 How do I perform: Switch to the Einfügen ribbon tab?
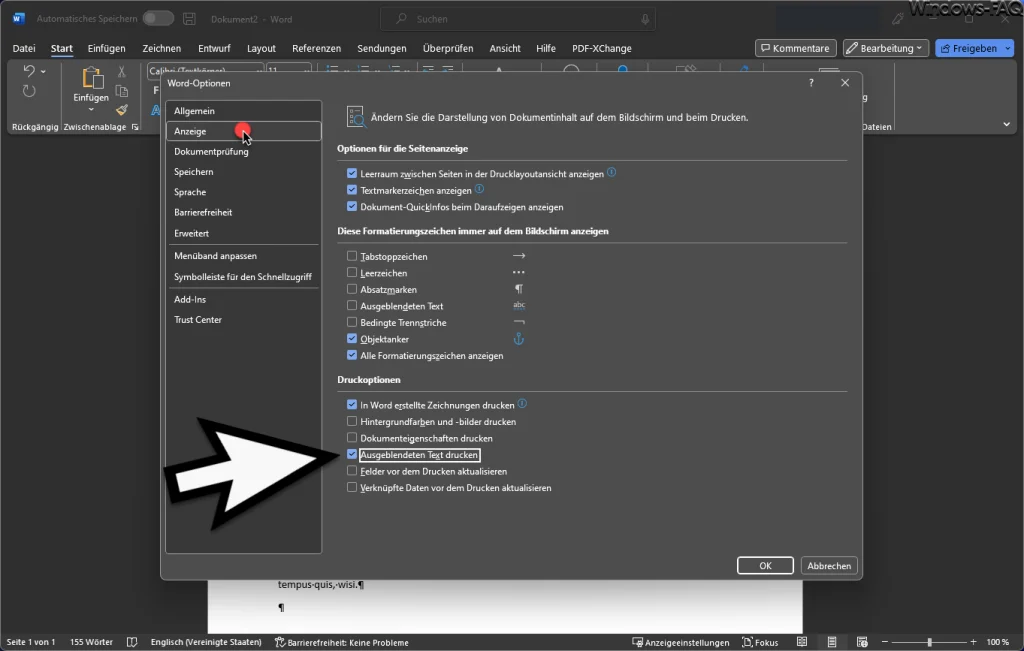click(x=106, y=48)
